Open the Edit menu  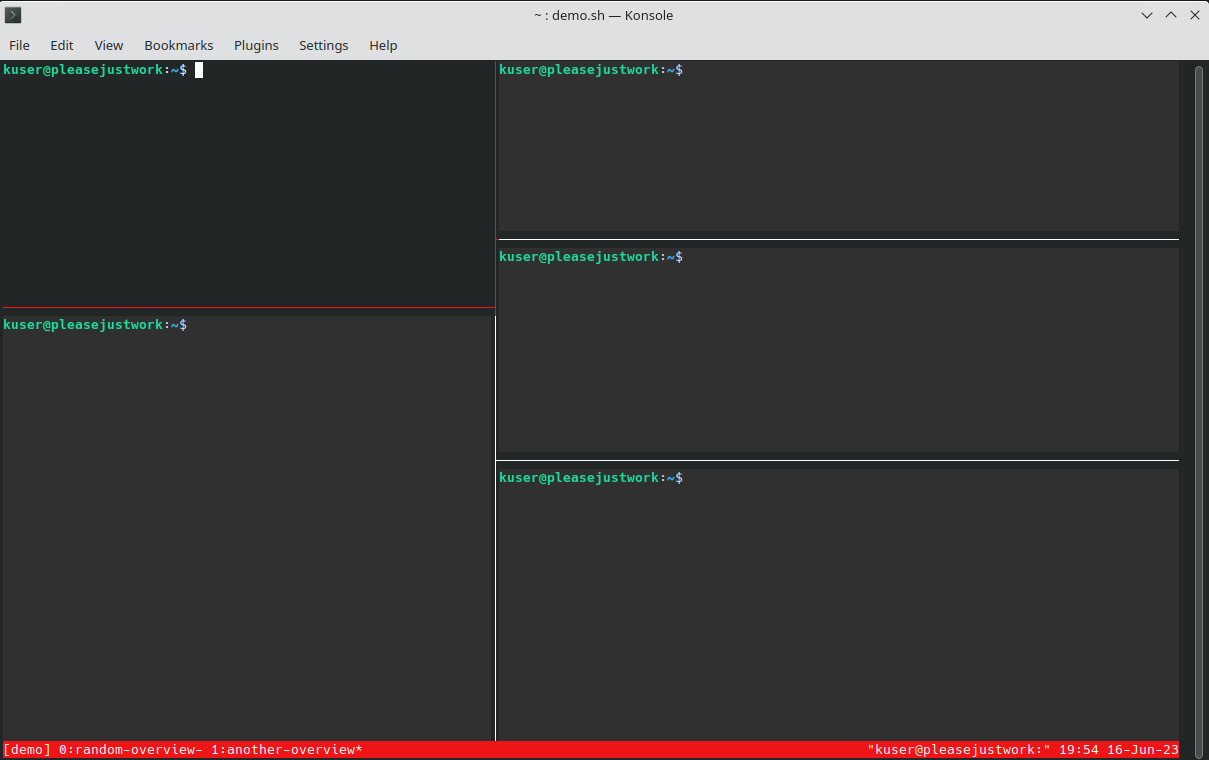(x=62, y=45)
